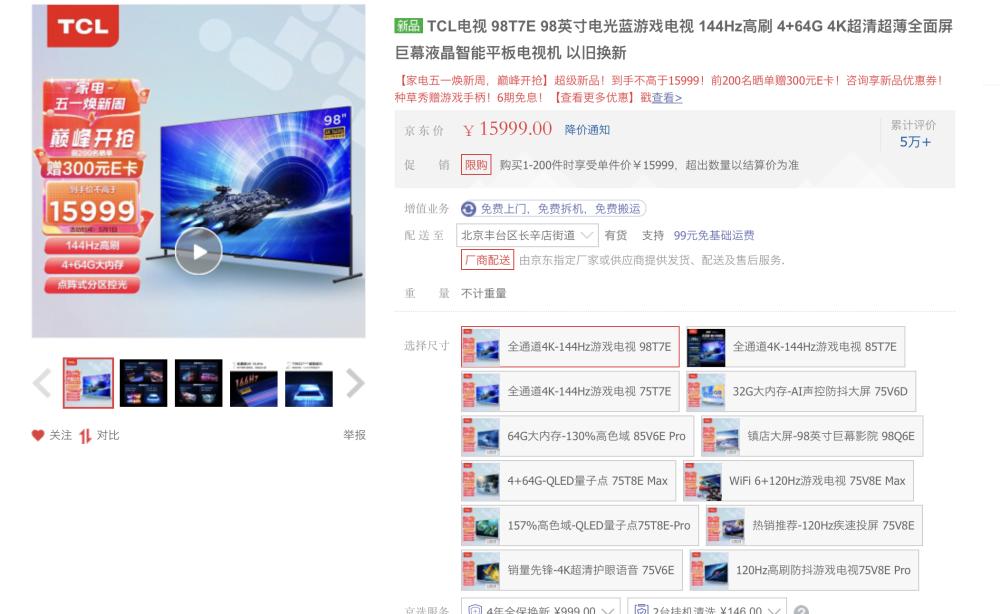Click the green 新品 badge in title
The image size is (1000, 614).
pyautogui.click(x=408, y=26)
